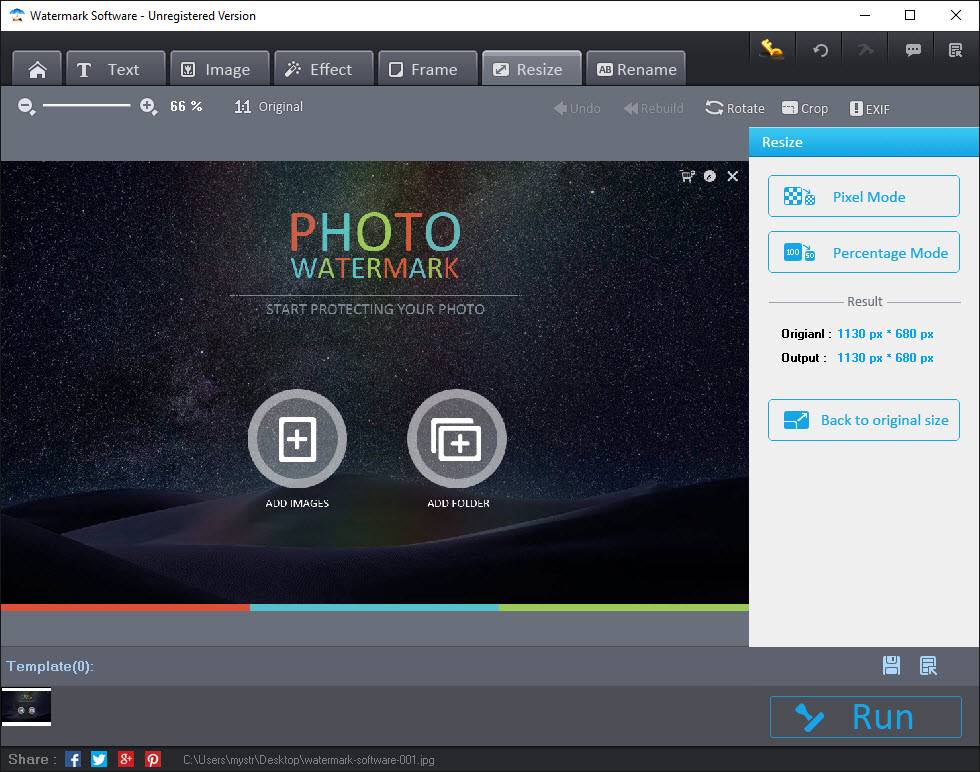Share on Pinterest icon

point(153,759)
